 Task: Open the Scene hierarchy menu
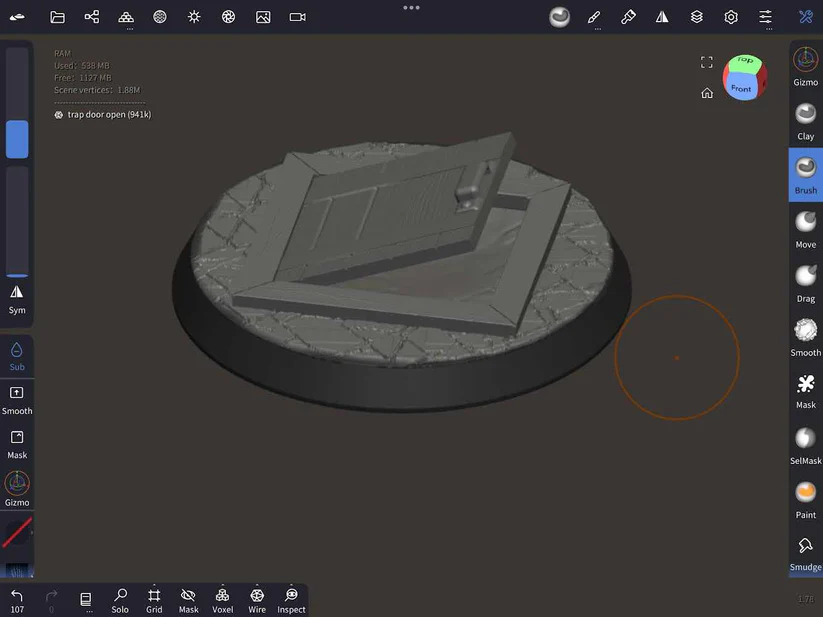(91, 17)
